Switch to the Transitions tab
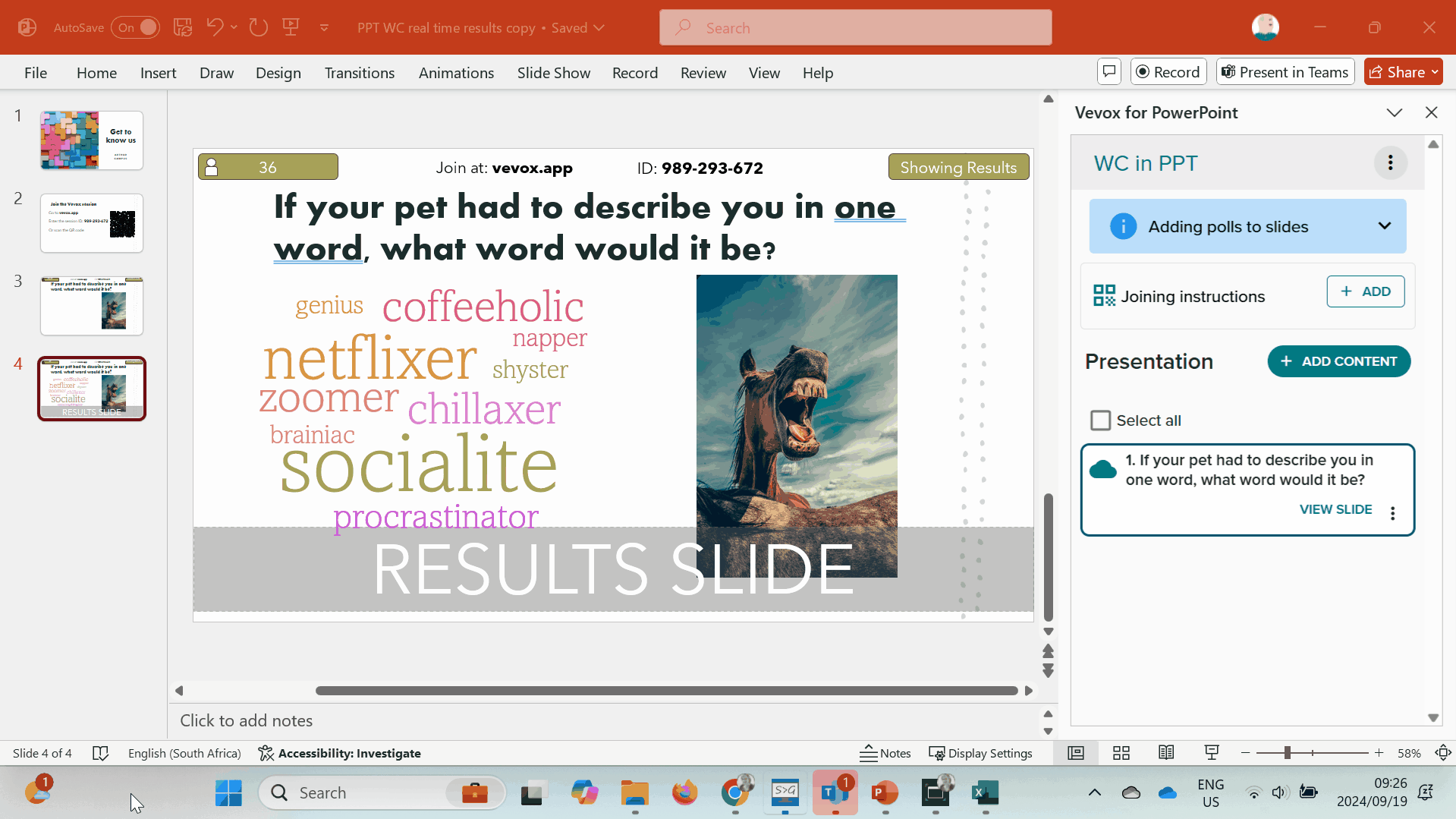This screenshot has width=1456, height=819. click(360, 73)
